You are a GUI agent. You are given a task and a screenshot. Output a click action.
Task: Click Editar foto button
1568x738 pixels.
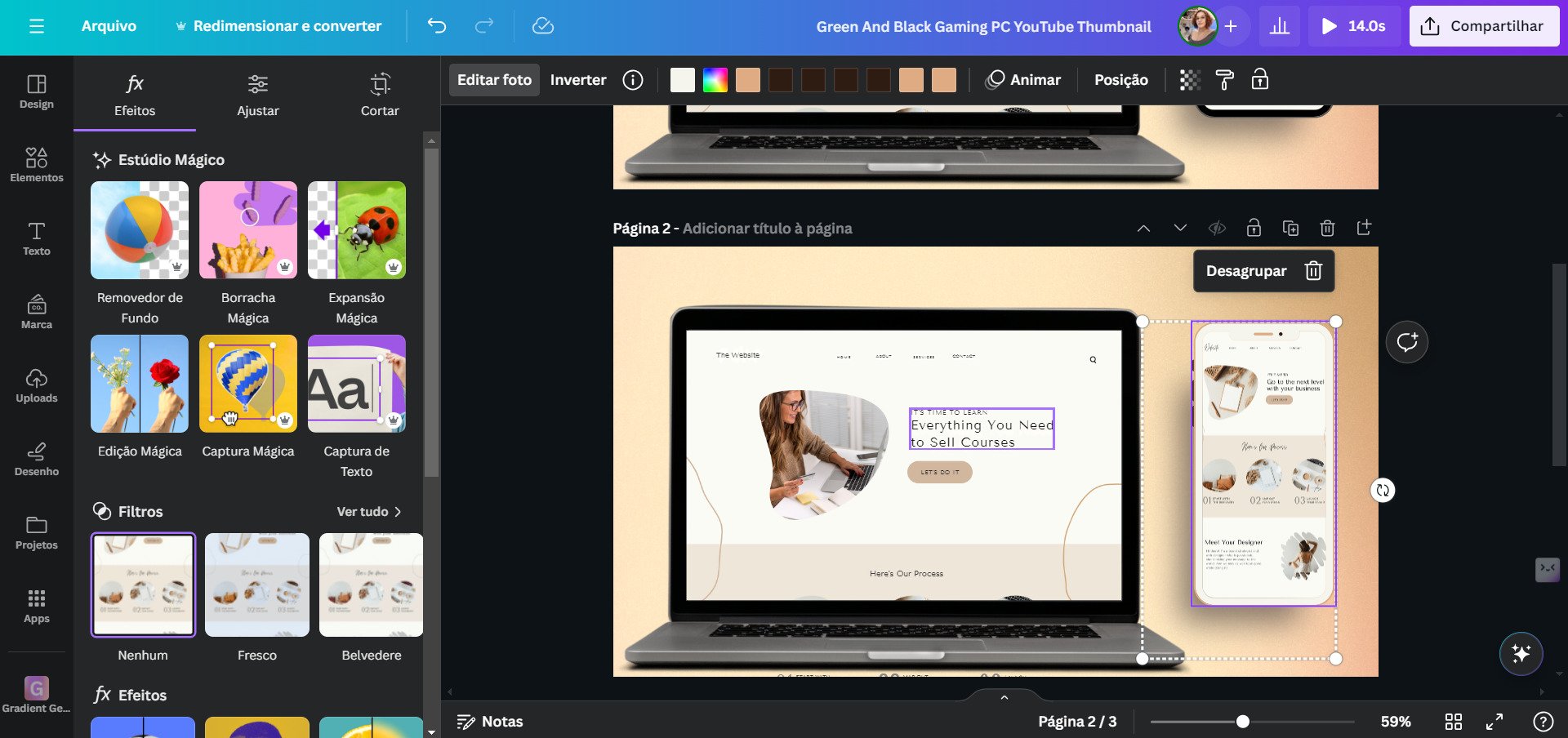(x=494, y=80)
